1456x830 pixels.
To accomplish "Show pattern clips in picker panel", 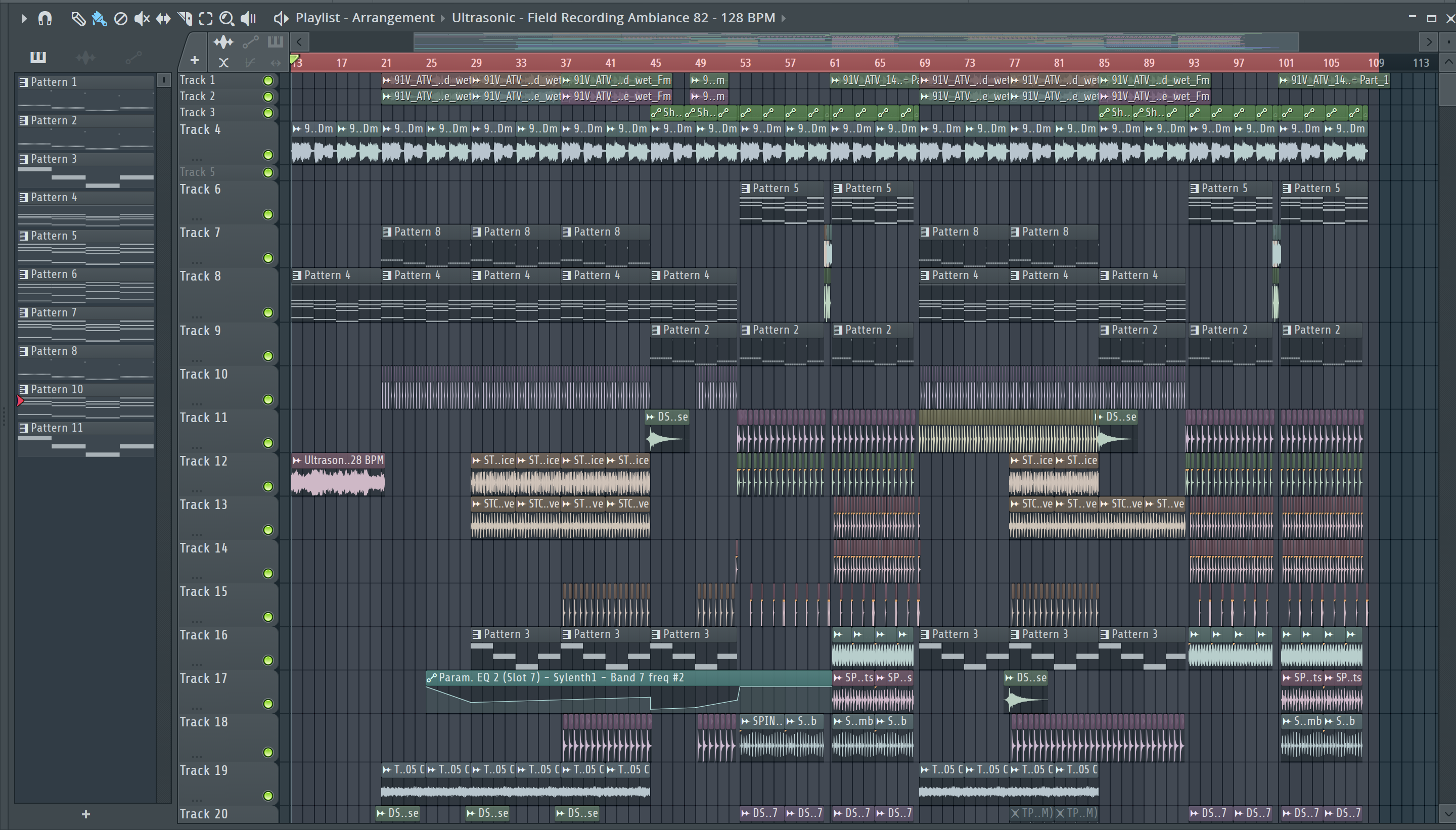I will (38, 57).
